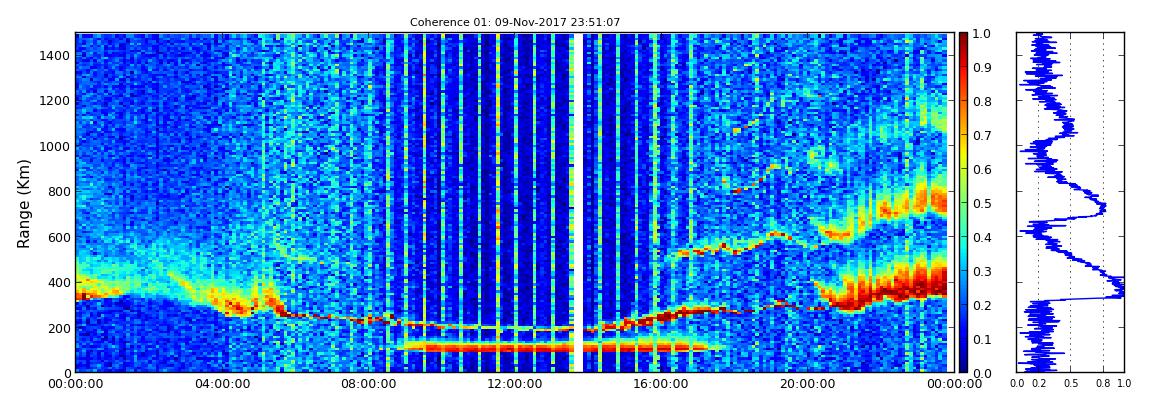Click the 0.9 label on the colorbar
This screenshot has width=1150, height=407.
point(983,67)
